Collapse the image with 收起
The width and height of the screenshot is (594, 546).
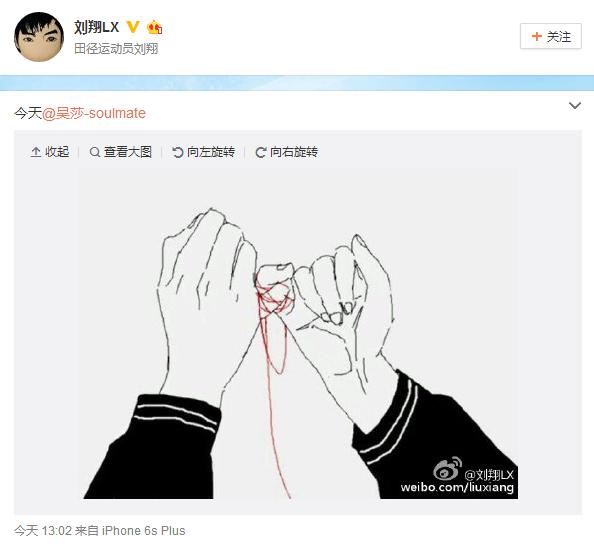[50, 152]
